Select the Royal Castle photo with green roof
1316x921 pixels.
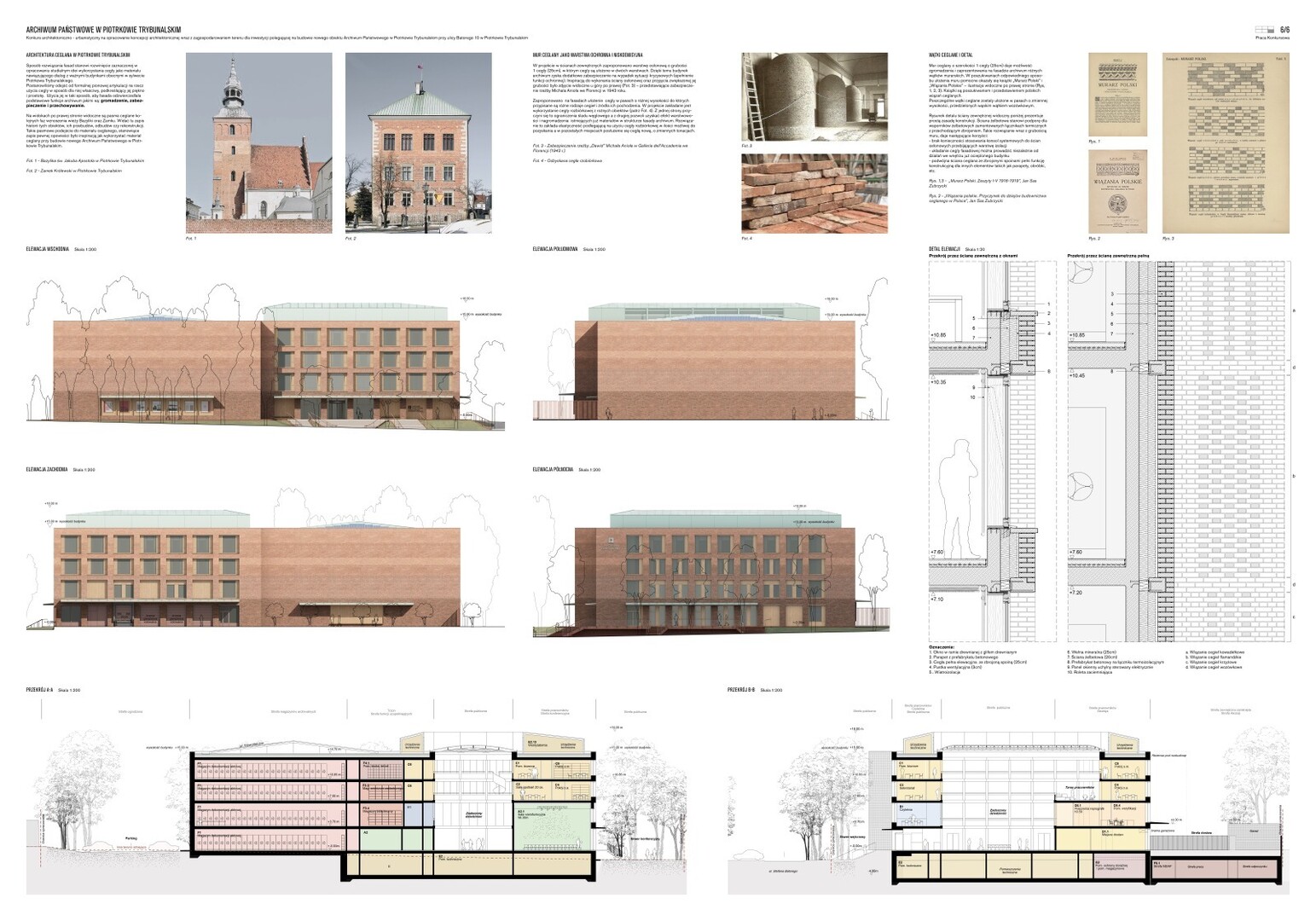point(418,142)
